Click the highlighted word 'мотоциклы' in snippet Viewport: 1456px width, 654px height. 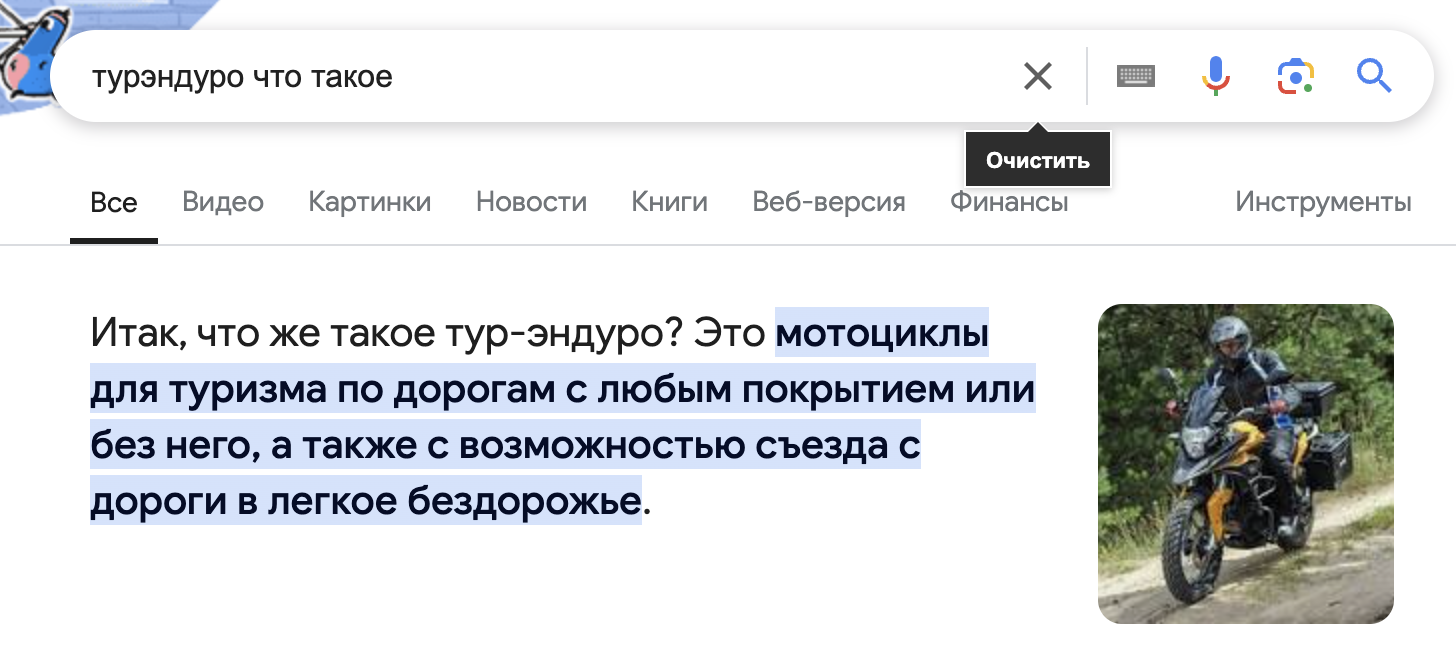coord(882,333)
